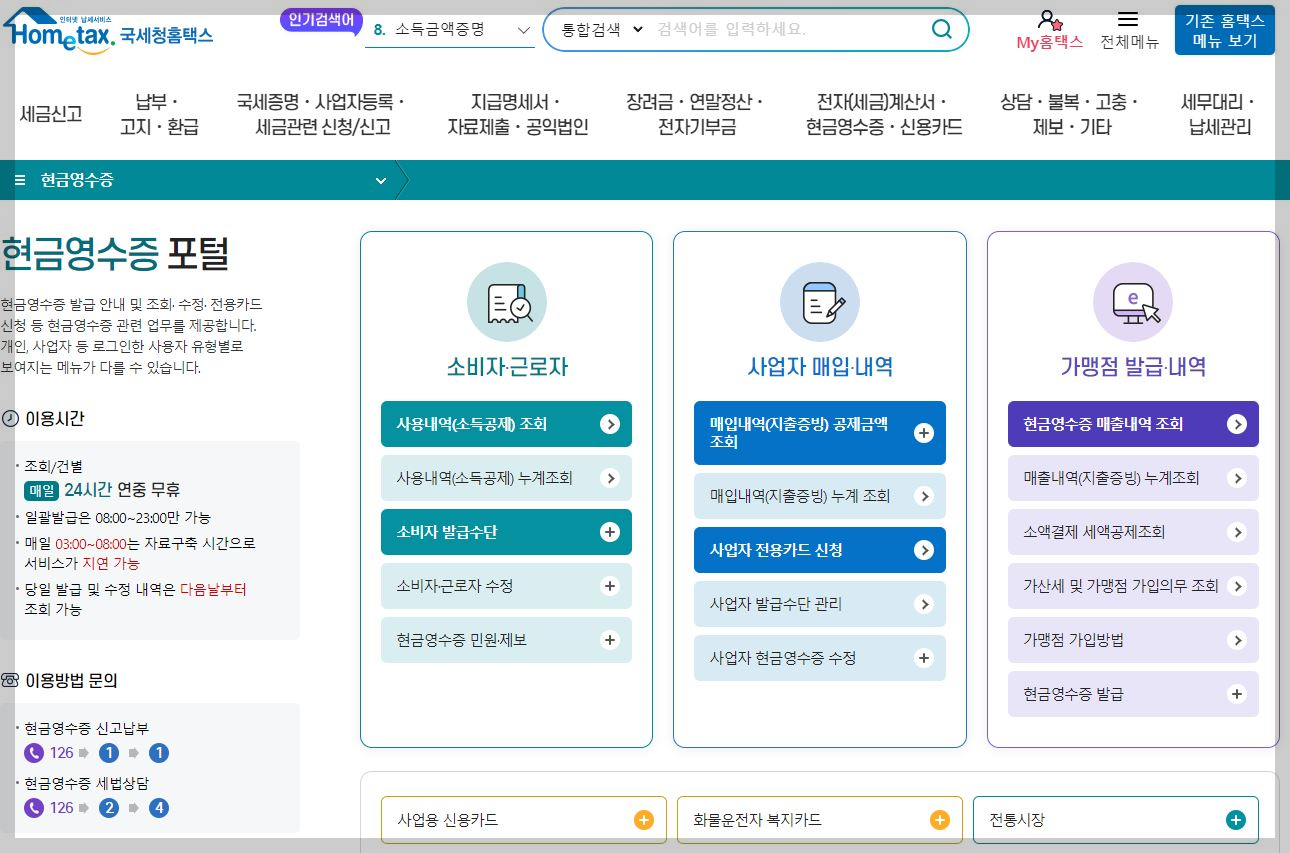This screenshot has width=1290, height=853.
Task: Click the 가맹점 발급·내역 monitor icon
Action: tap(1133, 303)
